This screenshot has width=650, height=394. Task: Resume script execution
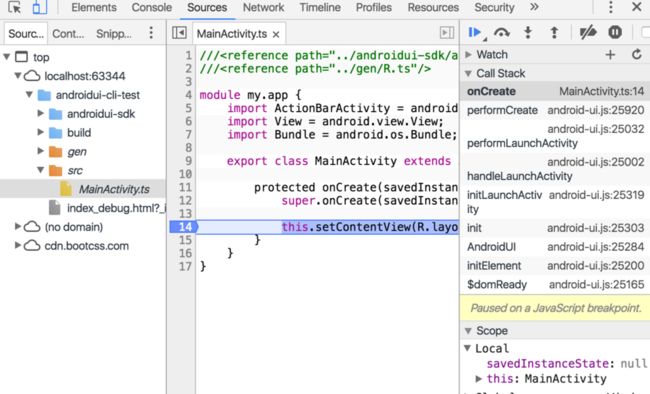tap(475, 32)
